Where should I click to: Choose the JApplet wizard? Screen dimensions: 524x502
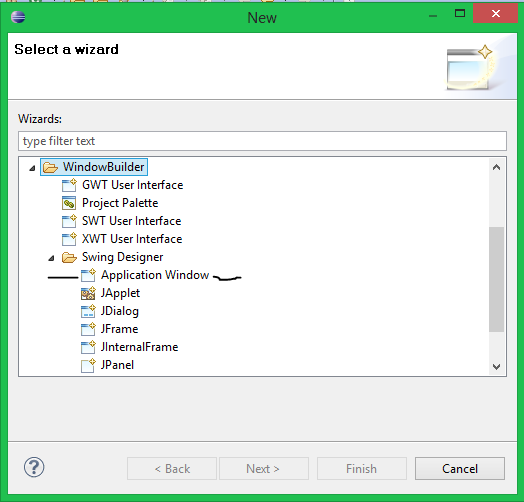click(120, 293)
